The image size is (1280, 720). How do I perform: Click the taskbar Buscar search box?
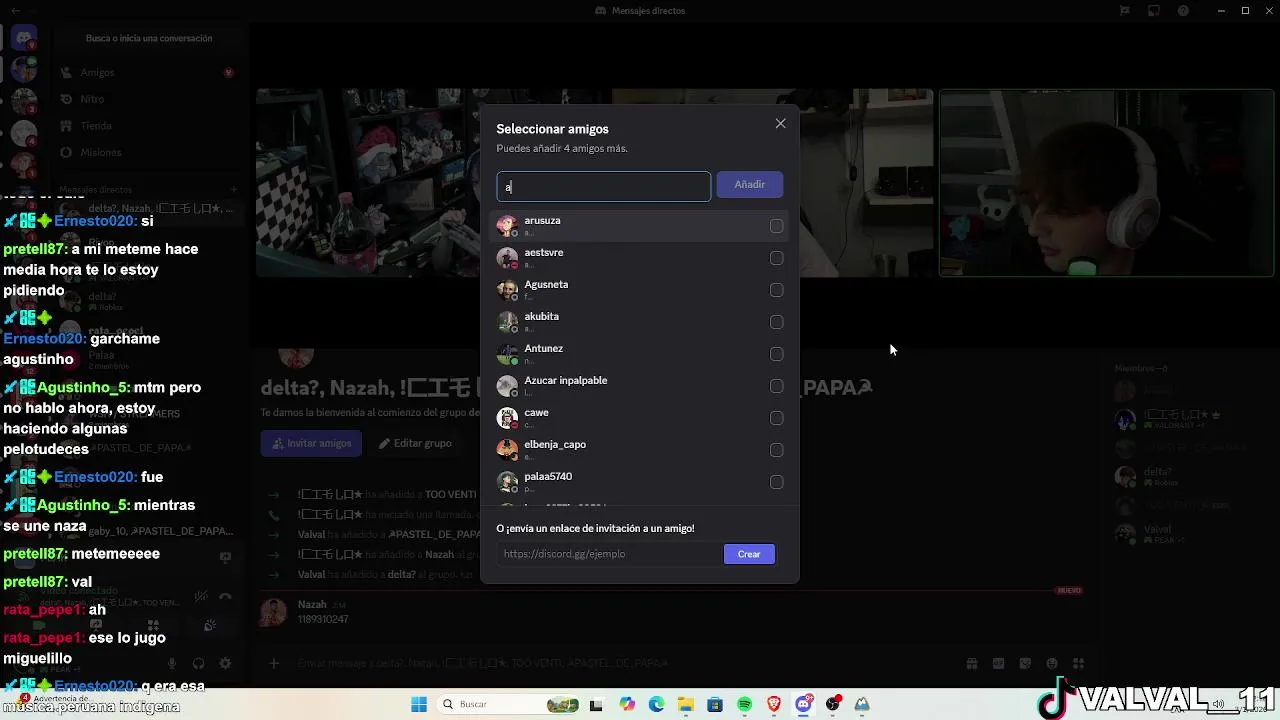(509, 704)
